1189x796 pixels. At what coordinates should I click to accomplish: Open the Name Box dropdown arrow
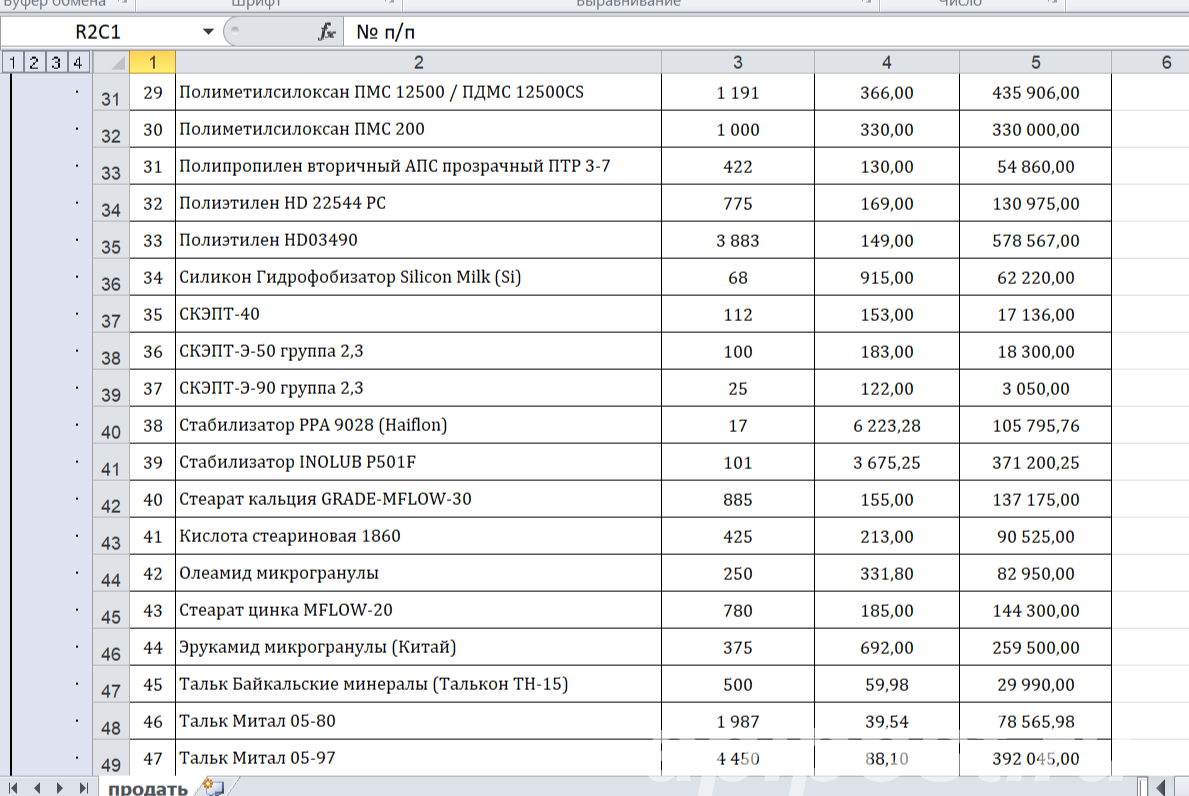point(208,32)
